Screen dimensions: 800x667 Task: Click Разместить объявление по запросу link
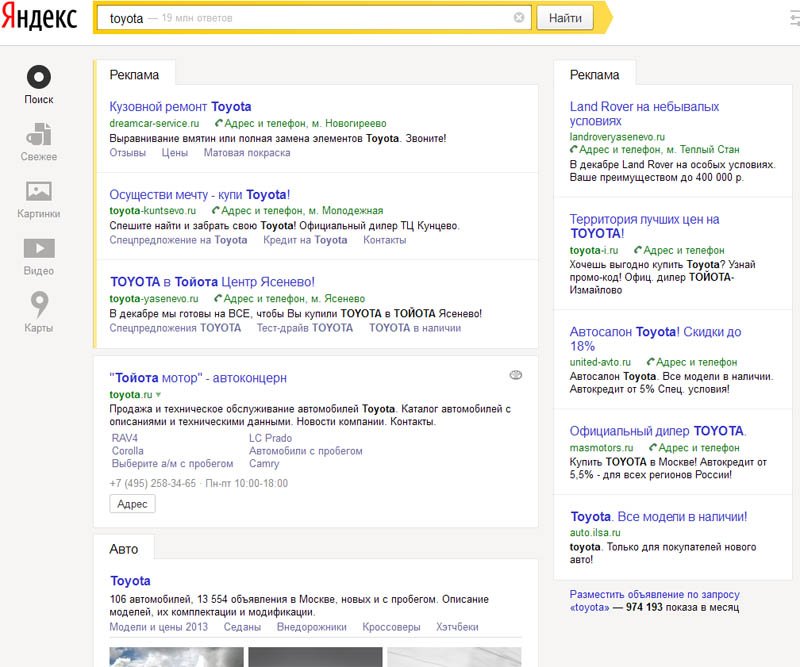654,601
